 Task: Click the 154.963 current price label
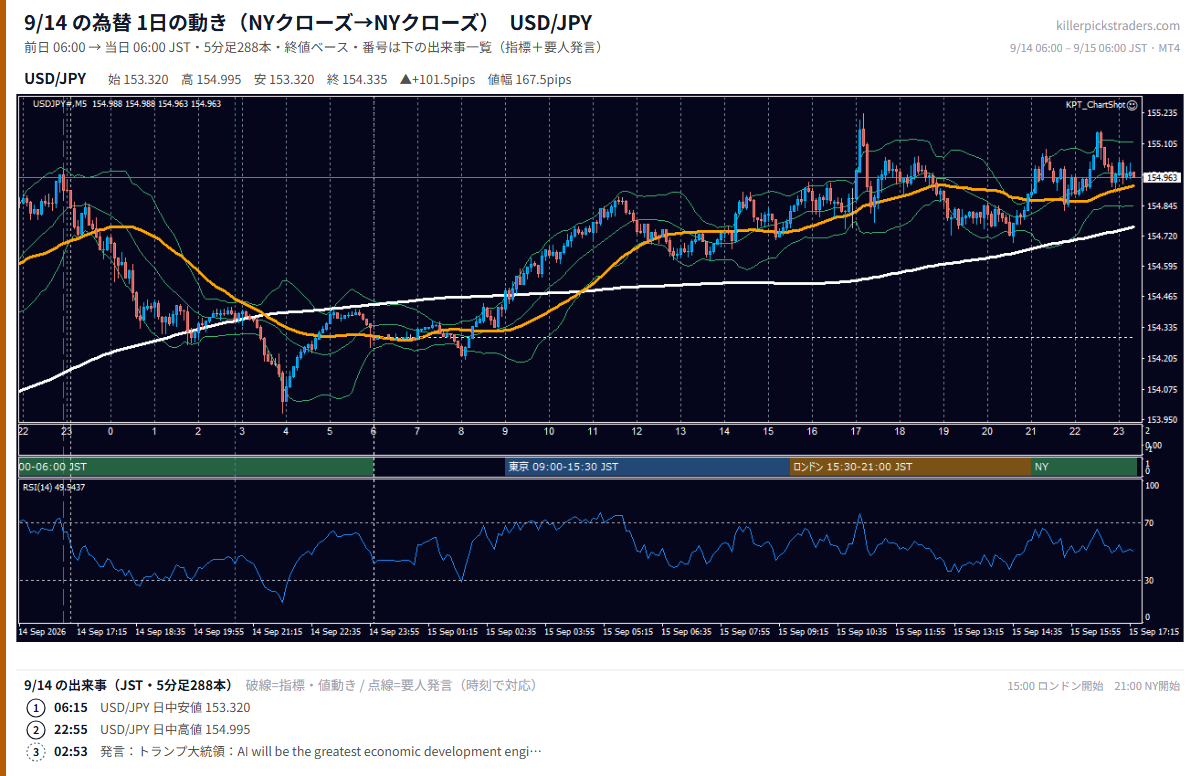(x=1160, y=178)
